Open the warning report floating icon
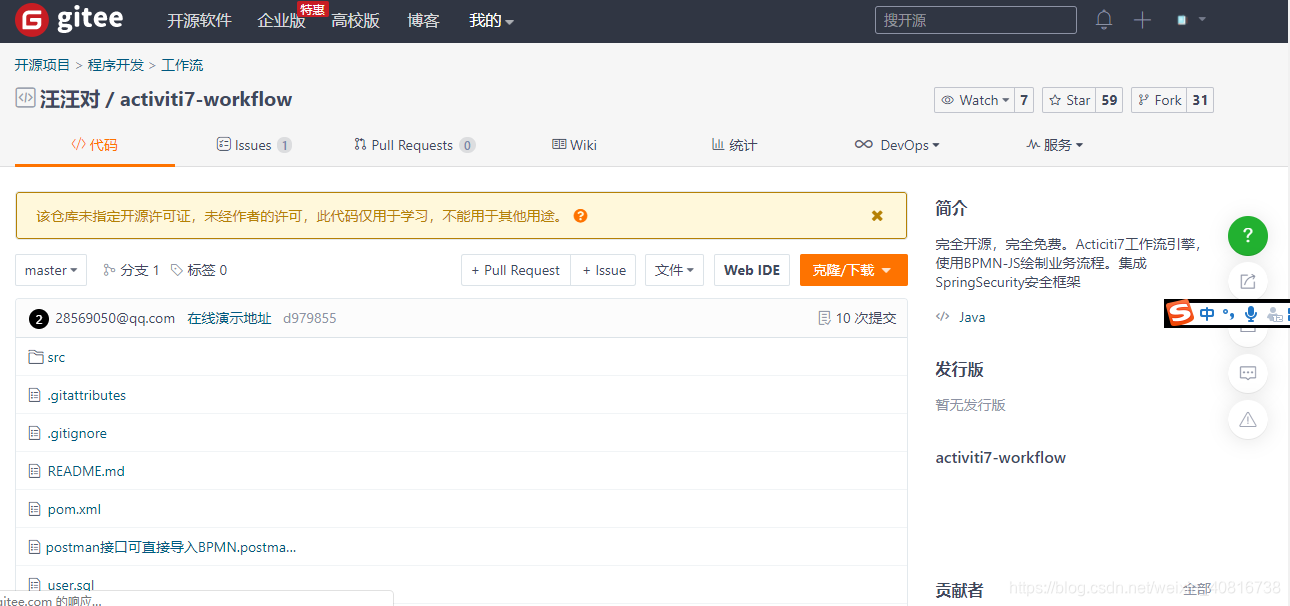 click(x=1247, y=419)
